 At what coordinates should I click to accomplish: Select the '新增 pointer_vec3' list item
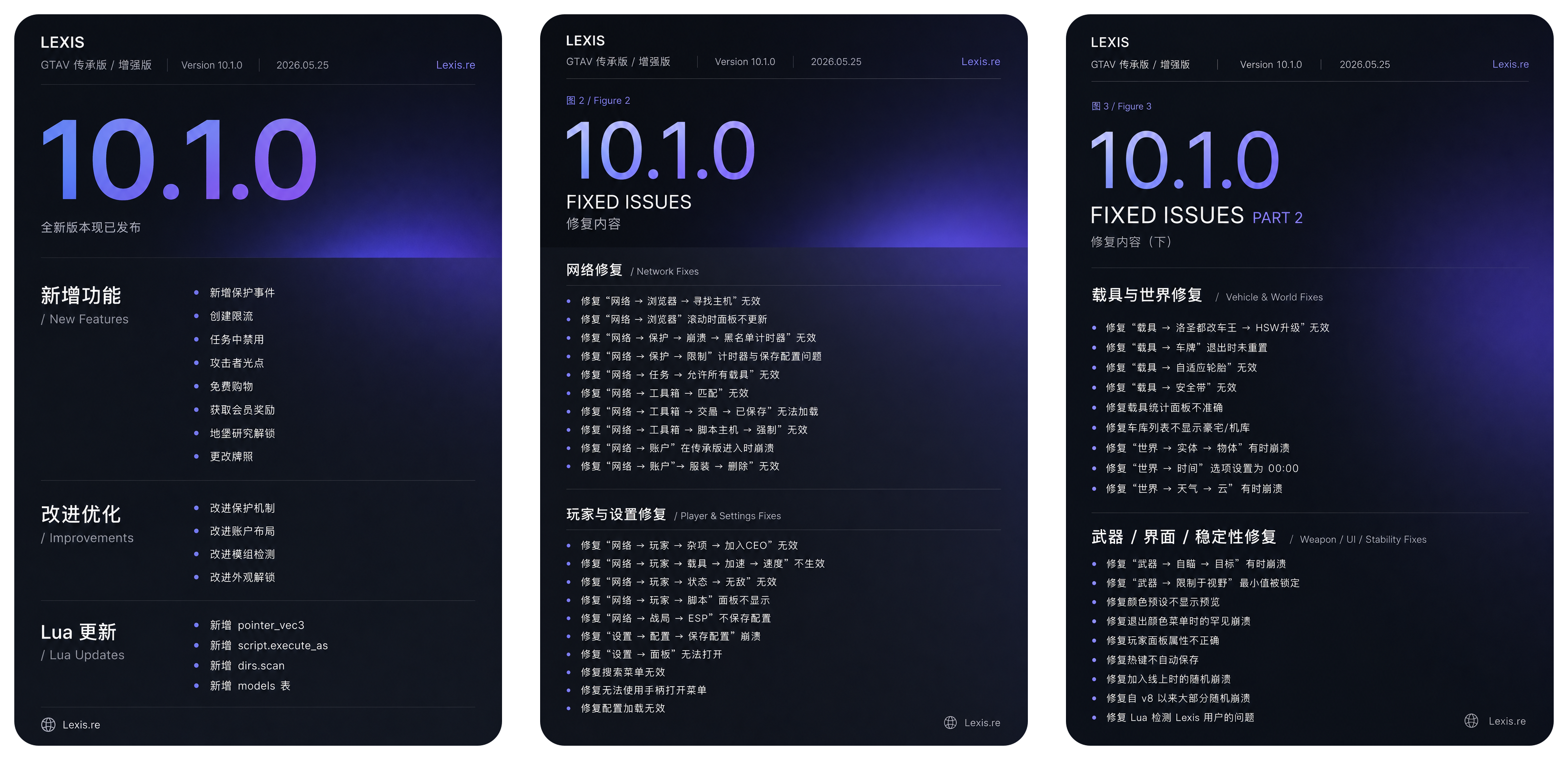coord(257,625)
